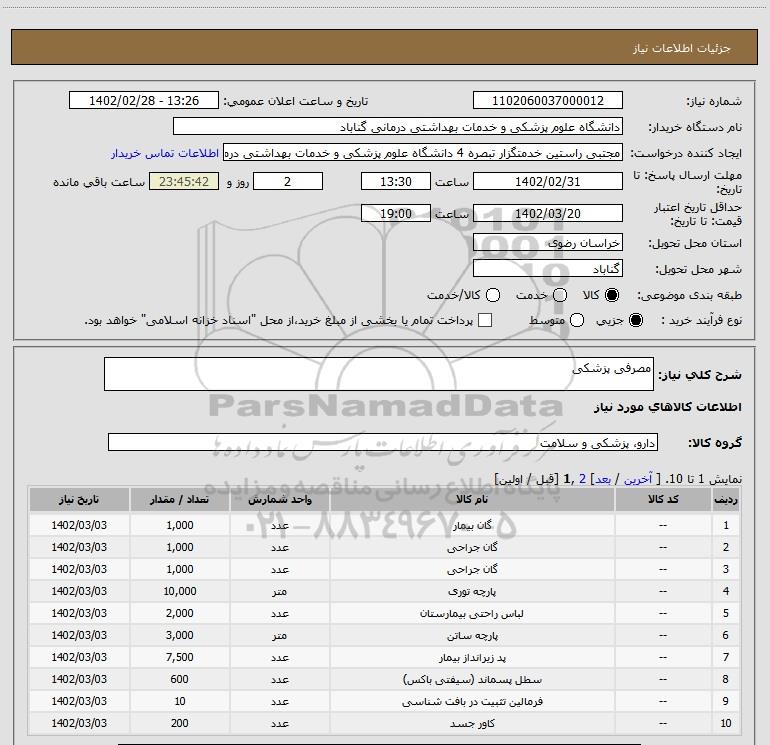
Task: Click the کد کالا column header
Action: coord(663,499)
